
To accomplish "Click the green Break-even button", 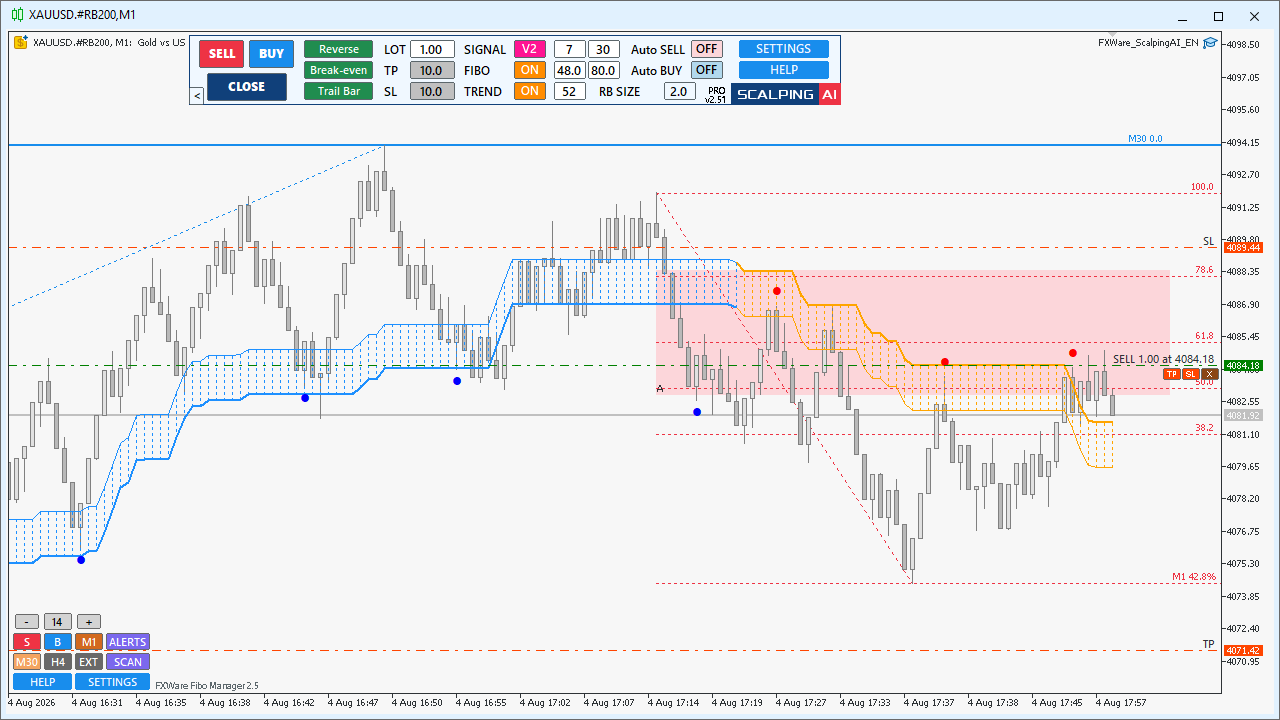I will pyautogui.click(x=338, y=70).
